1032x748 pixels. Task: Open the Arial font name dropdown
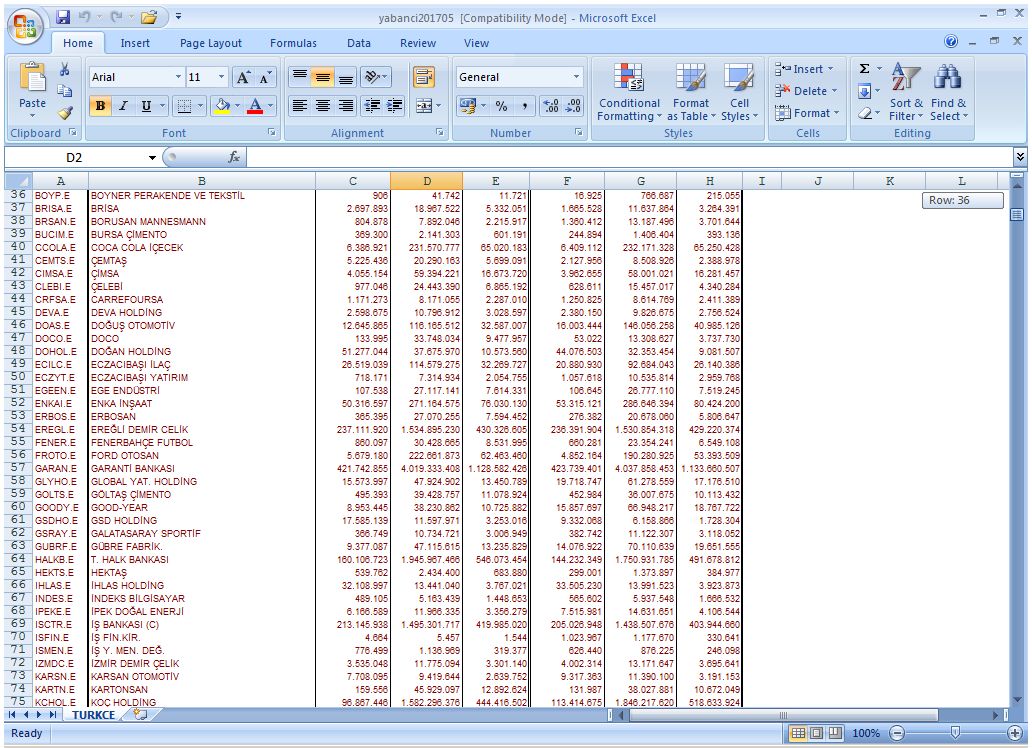[178, 77]
